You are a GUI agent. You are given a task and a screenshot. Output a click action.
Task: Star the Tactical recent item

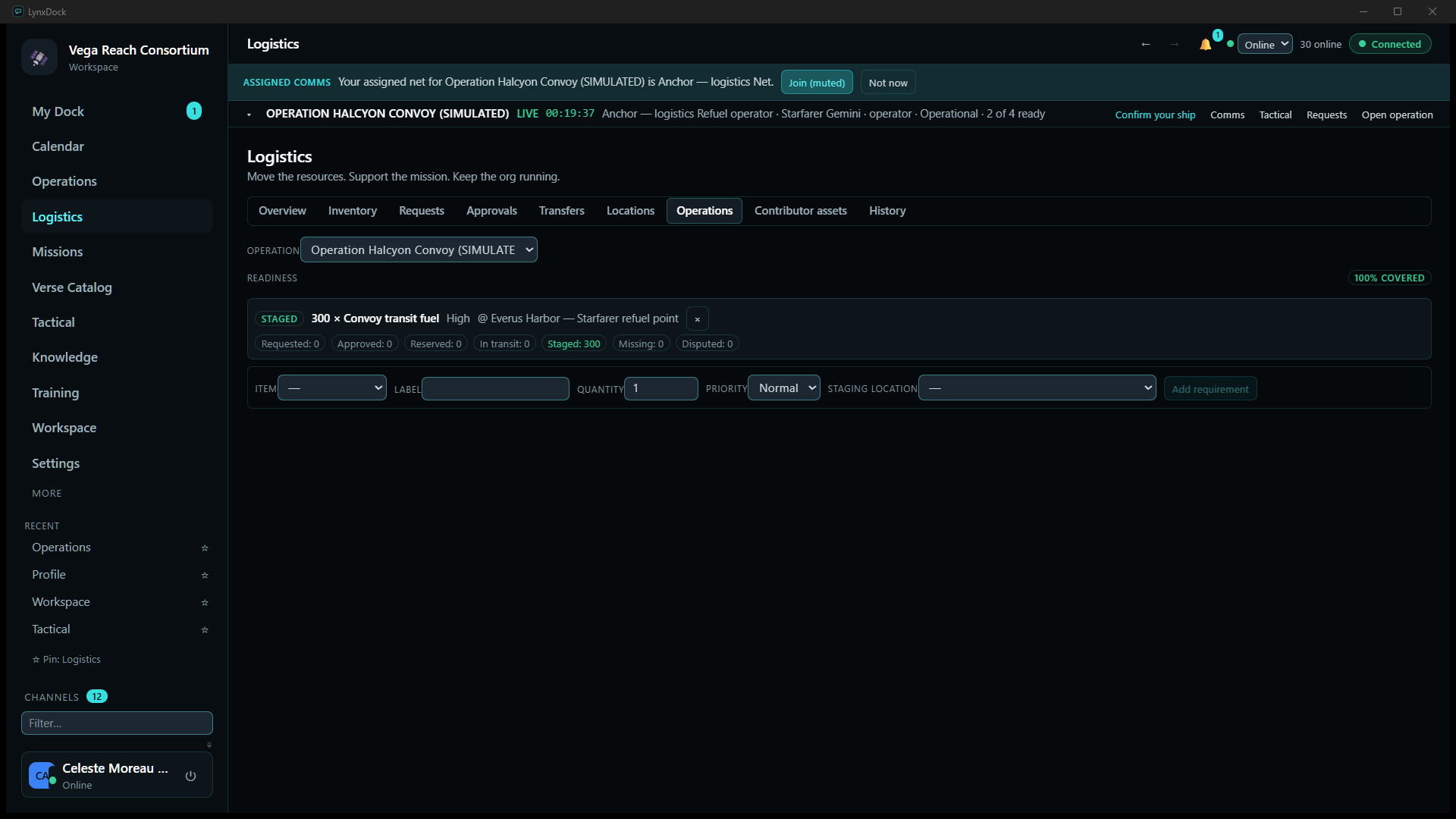(x=205, y=629)
